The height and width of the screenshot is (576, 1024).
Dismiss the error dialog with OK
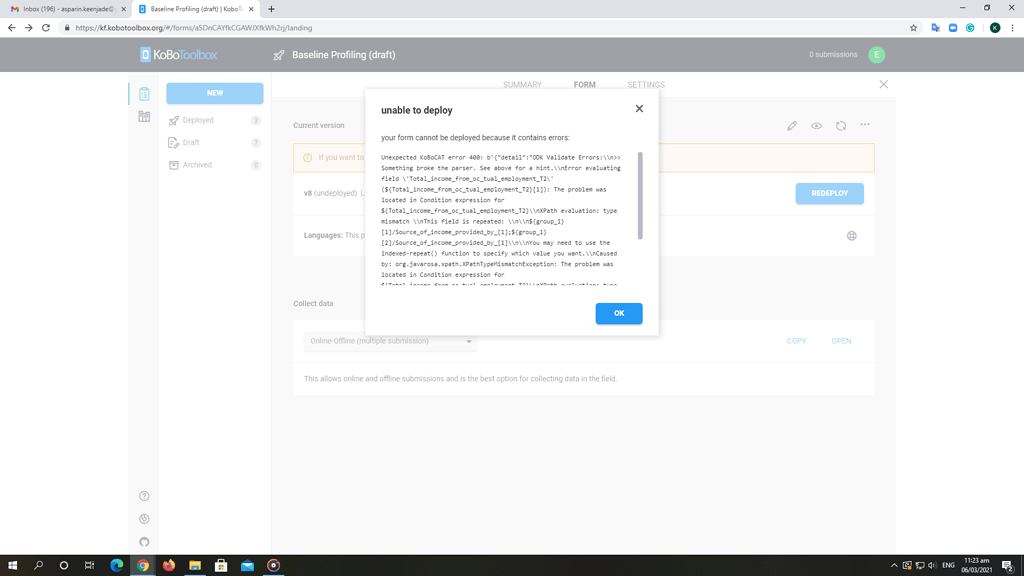tap(618, 313)
